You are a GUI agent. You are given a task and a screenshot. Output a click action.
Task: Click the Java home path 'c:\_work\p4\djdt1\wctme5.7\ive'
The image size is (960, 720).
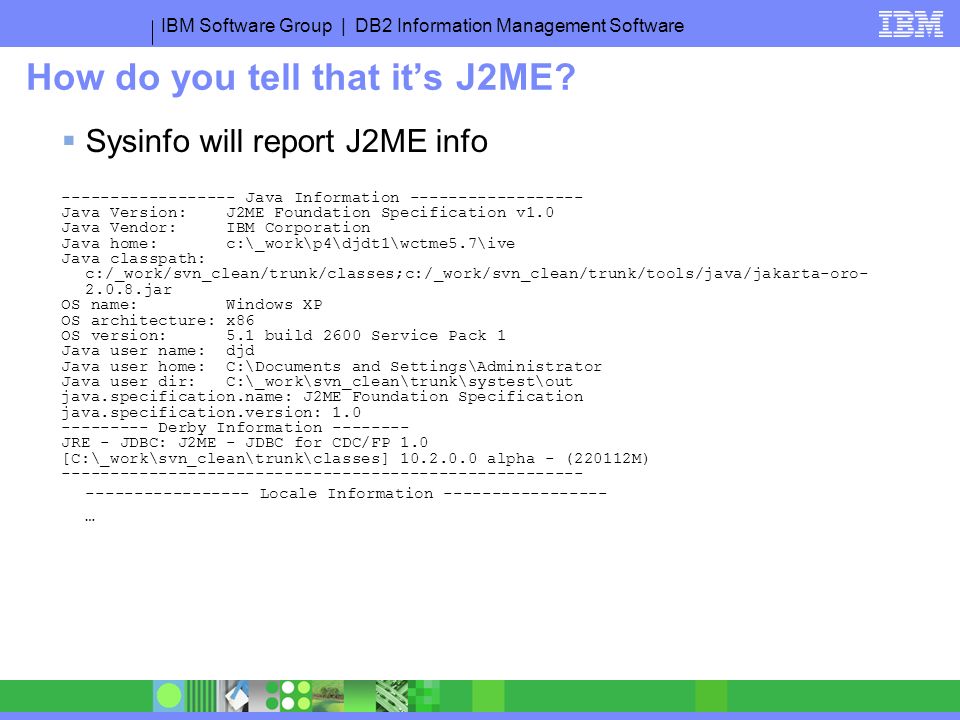click(370, 244)
